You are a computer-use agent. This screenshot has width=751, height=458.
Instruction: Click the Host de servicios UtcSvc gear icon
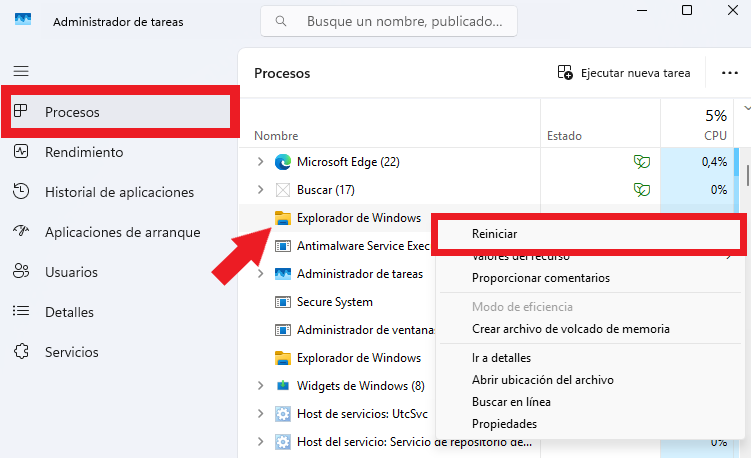pyautogui.click(x=283, y=414)
